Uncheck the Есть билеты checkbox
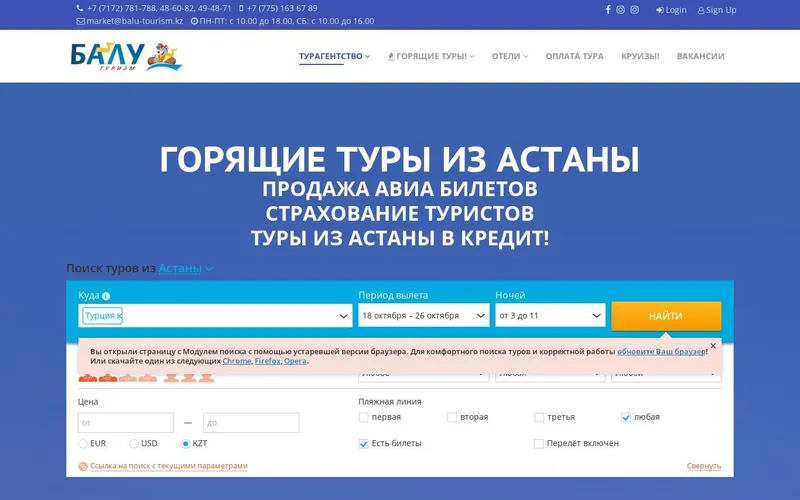Viewport: 800px width, 500px height. point(363,444)
